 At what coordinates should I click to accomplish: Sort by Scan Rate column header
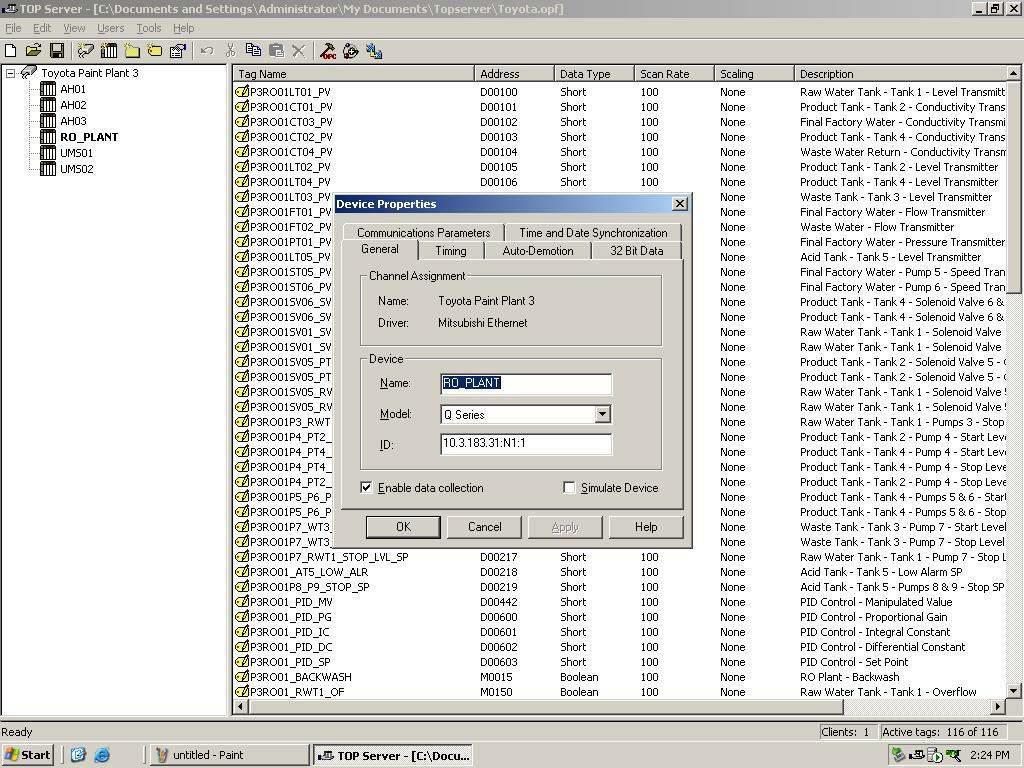click(x=675, y=74)
